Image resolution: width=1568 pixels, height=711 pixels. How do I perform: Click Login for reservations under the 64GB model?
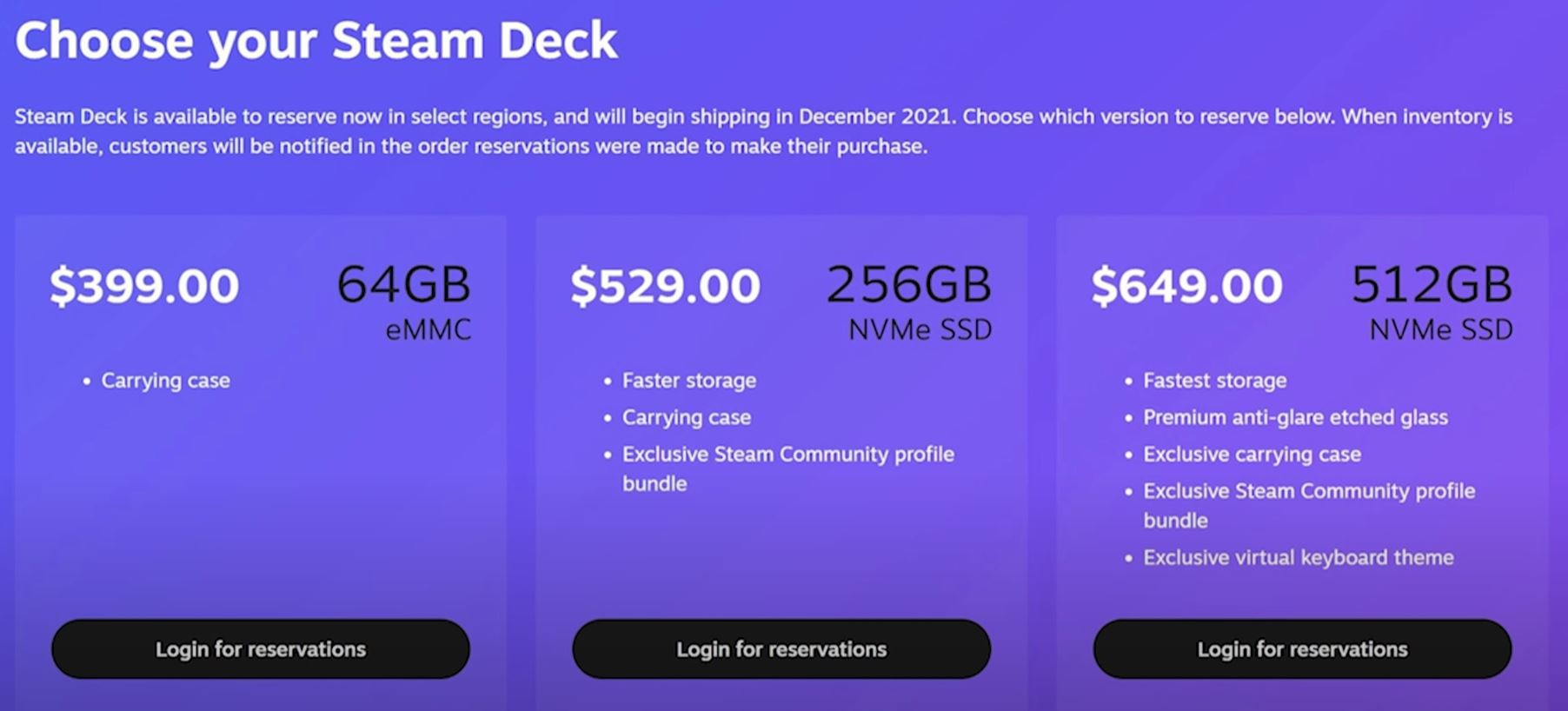(x=261, y=649)
